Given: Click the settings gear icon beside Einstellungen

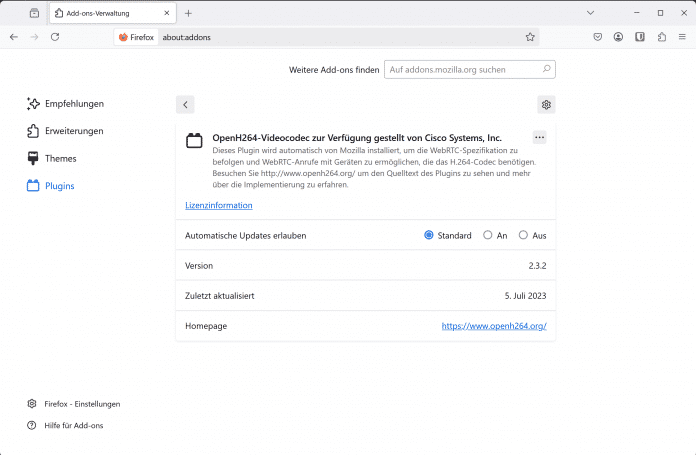Looking at the screenshot, I should pyautogui.click(x=32, y=404).
